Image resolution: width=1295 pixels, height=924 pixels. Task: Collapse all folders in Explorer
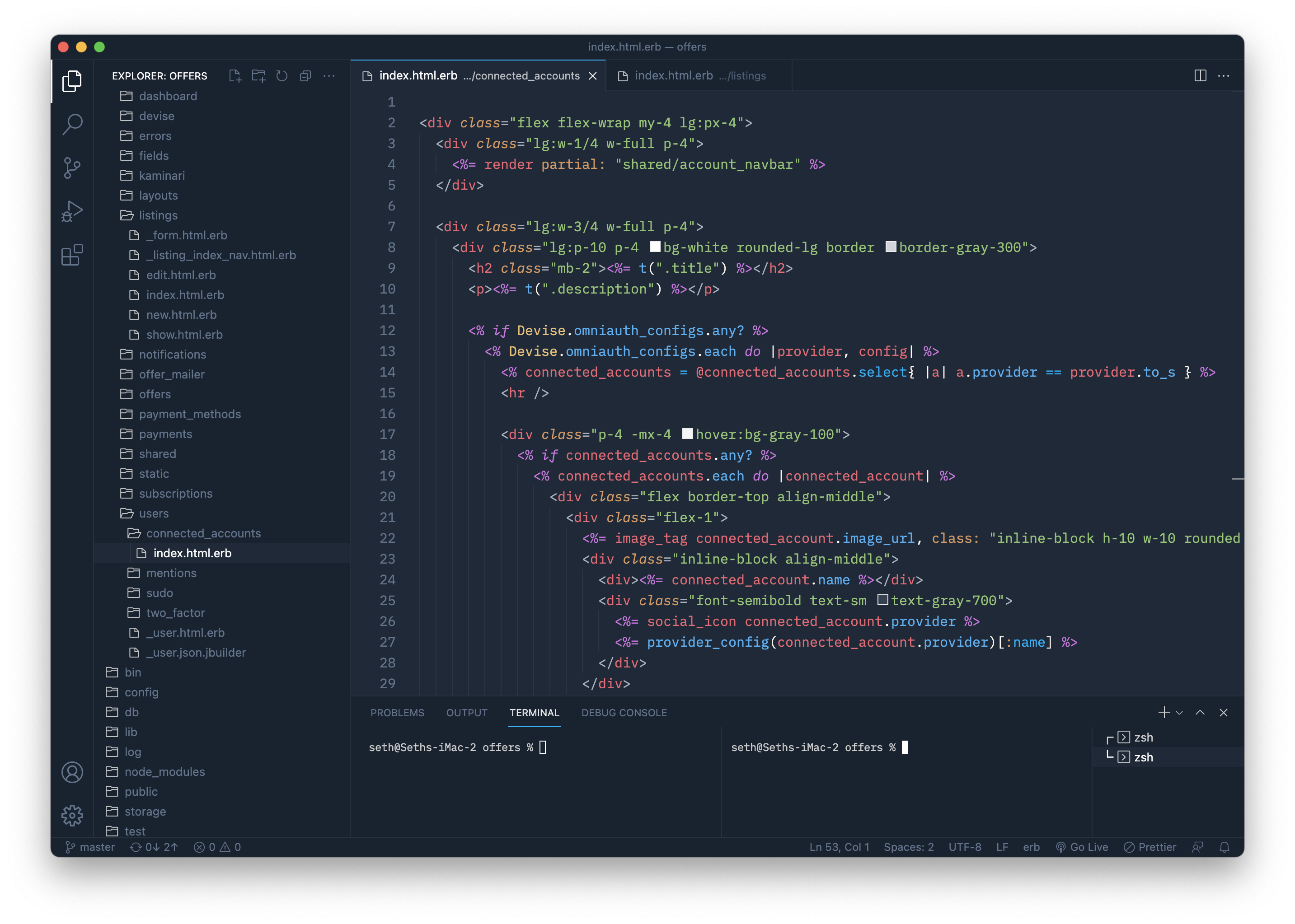(306, 76)
